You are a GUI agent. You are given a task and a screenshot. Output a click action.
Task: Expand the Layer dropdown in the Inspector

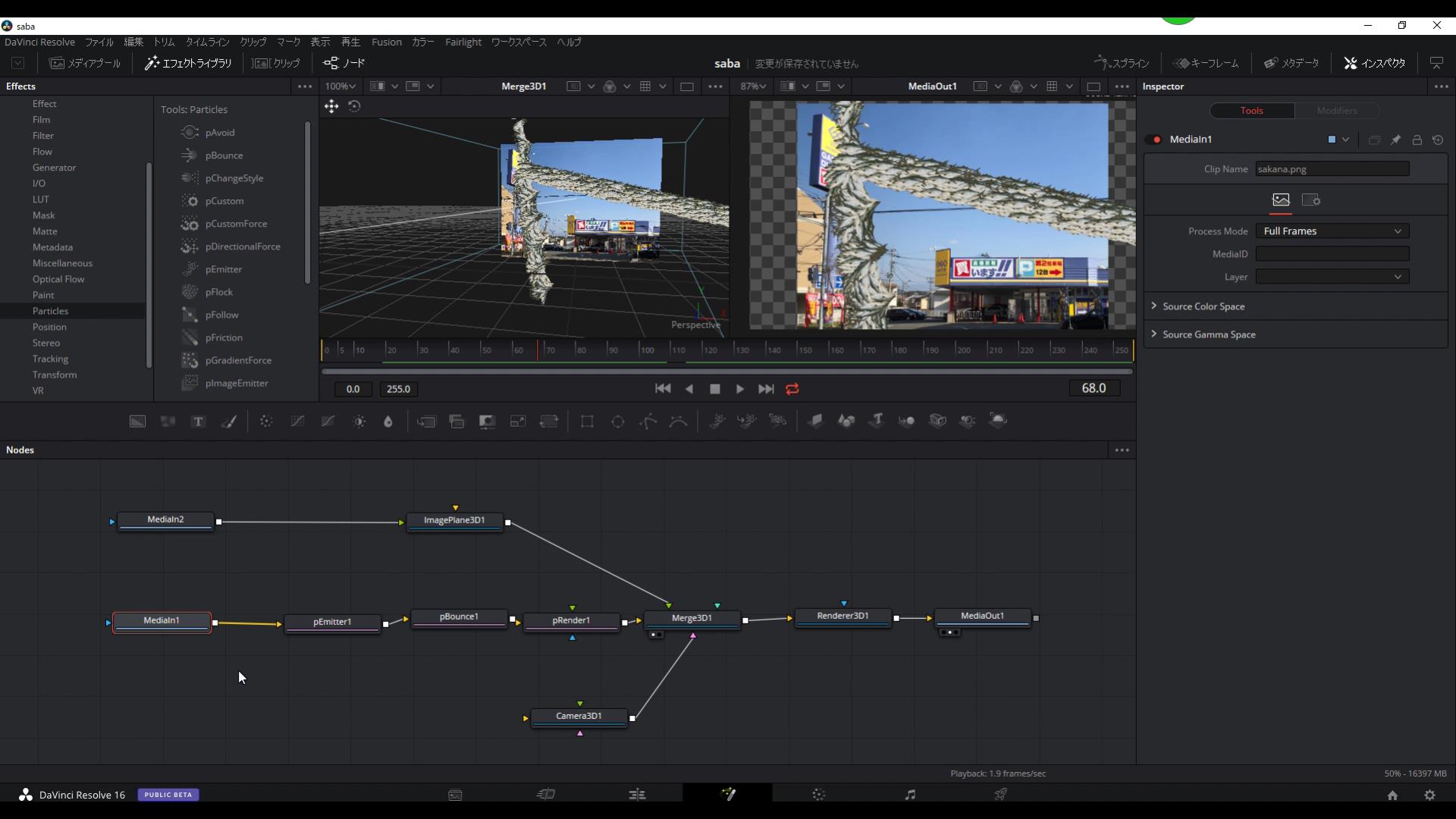click(1398, 276)
